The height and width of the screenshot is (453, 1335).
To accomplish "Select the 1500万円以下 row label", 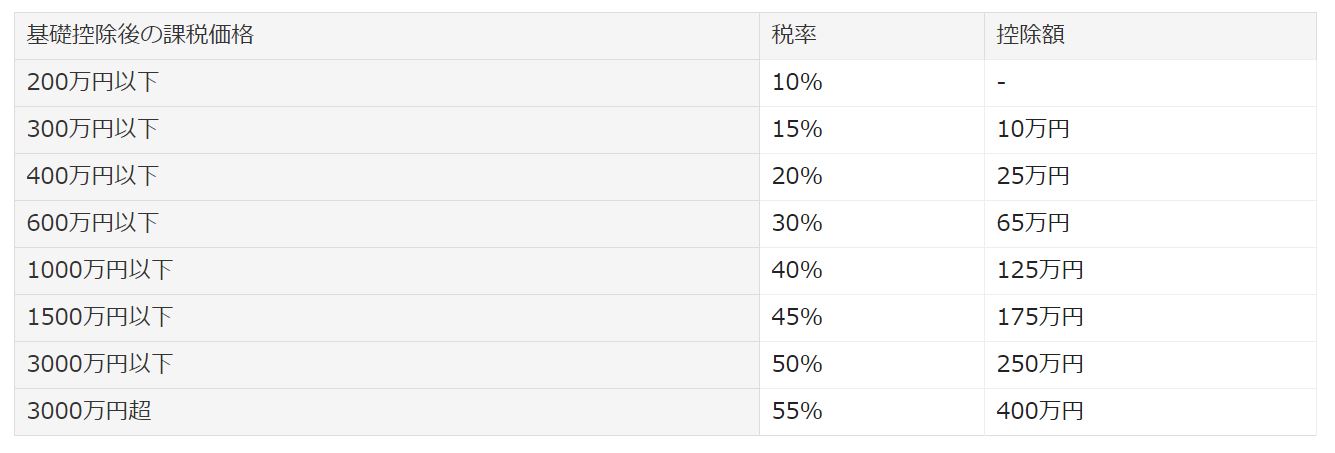I will tap(99, 317).
